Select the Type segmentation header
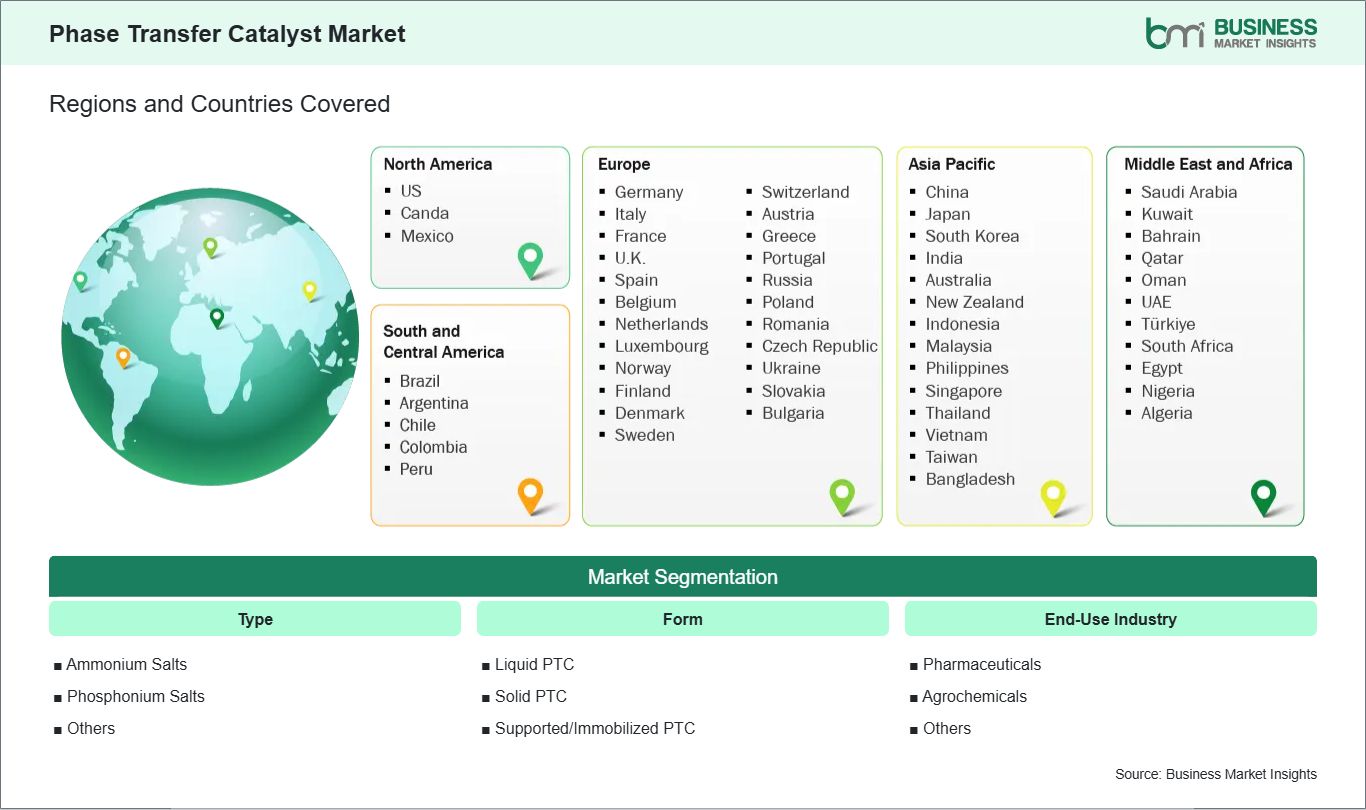 pyautogui.click(x=255, y=619)
